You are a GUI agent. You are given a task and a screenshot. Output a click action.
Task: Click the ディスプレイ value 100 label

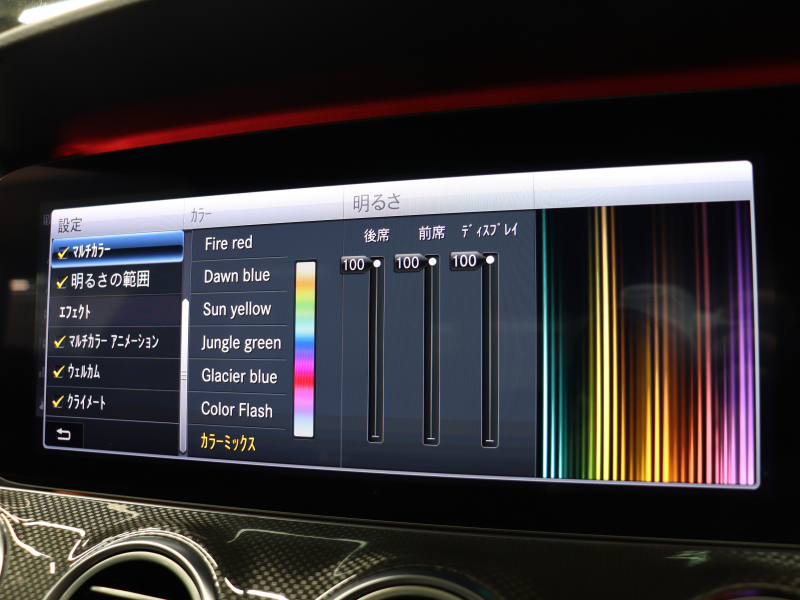465,261
